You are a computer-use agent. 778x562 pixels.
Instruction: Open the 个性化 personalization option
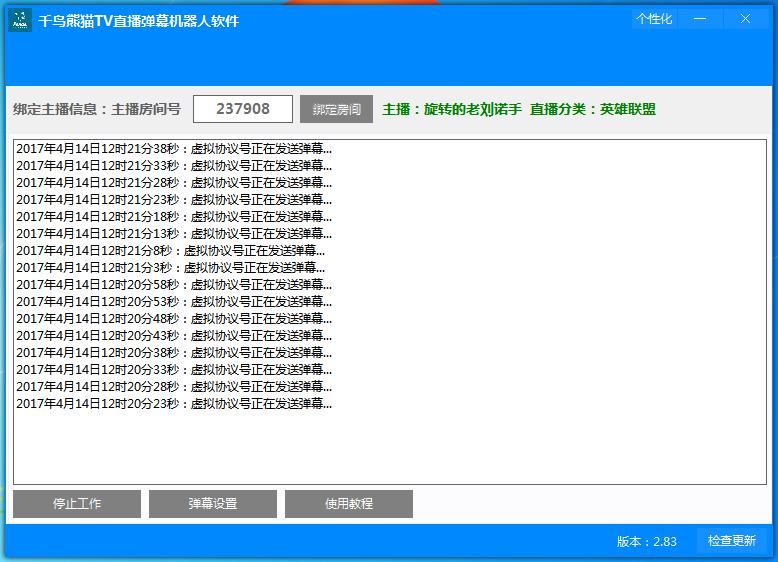tap(654, 19)
